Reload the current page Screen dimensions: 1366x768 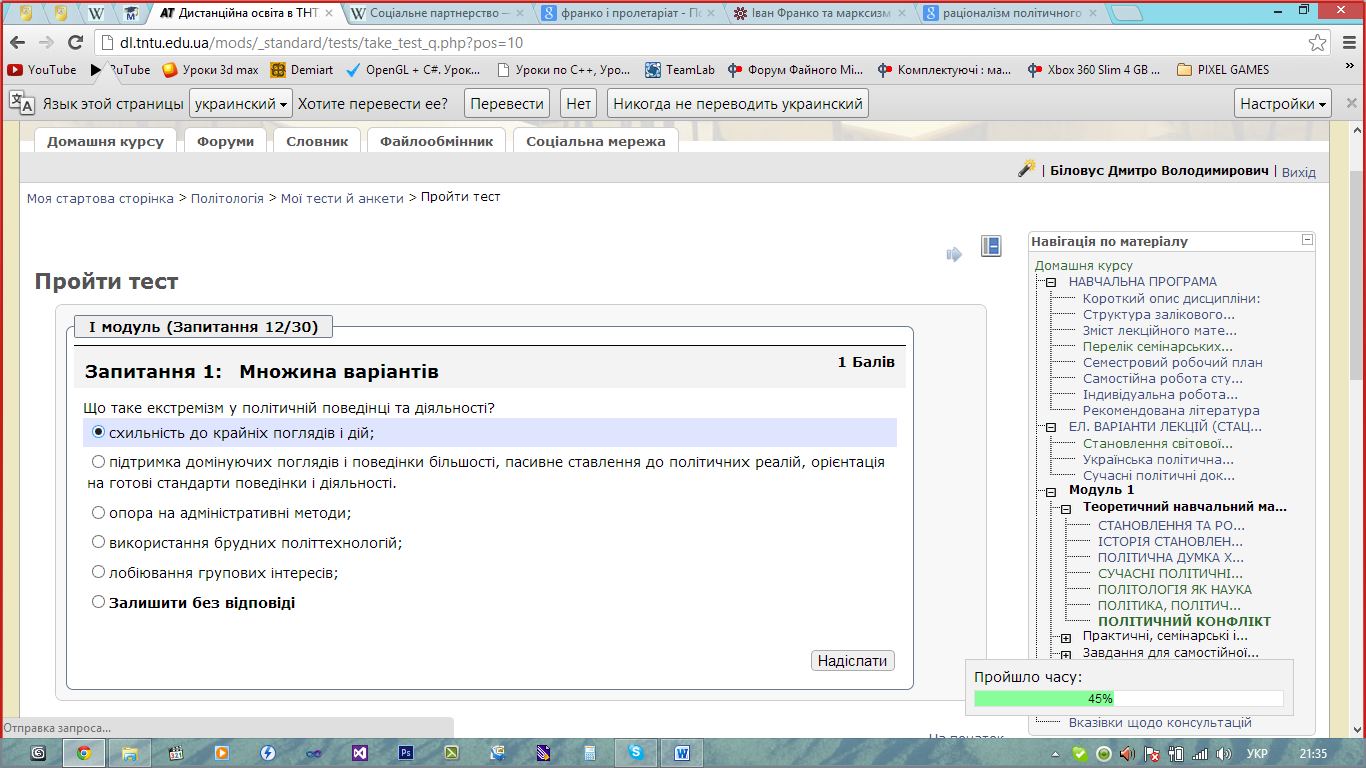click(75, 43)
